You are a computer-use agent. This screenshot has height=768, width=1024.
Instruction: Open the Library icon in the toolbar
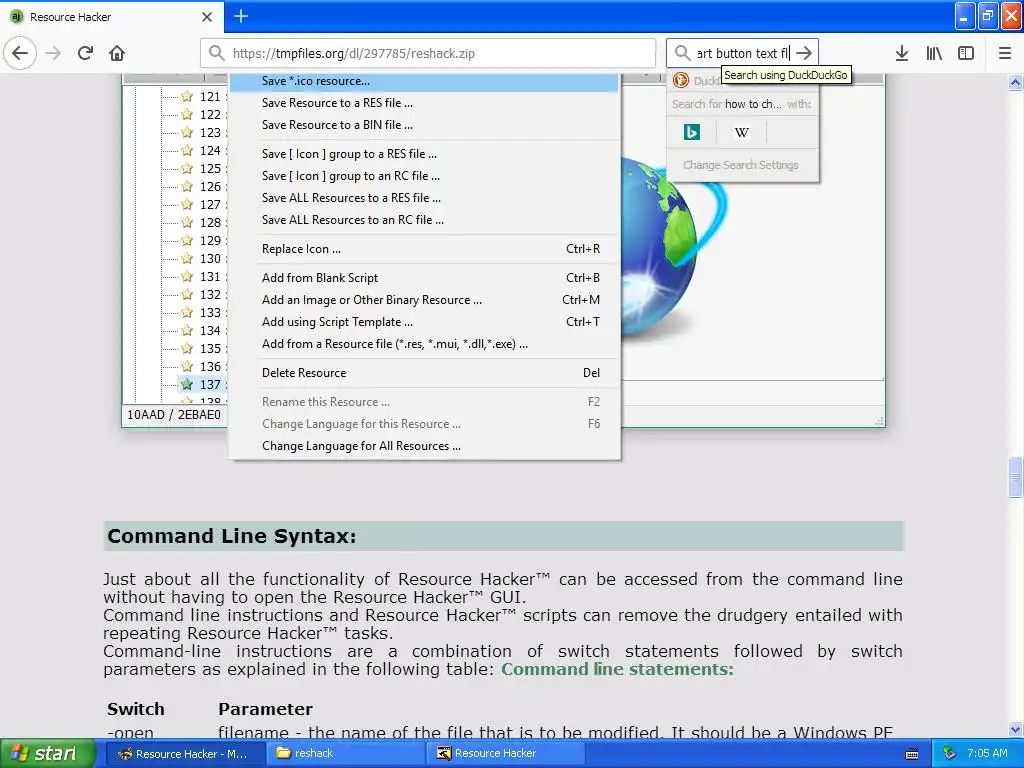coord(934,53)
